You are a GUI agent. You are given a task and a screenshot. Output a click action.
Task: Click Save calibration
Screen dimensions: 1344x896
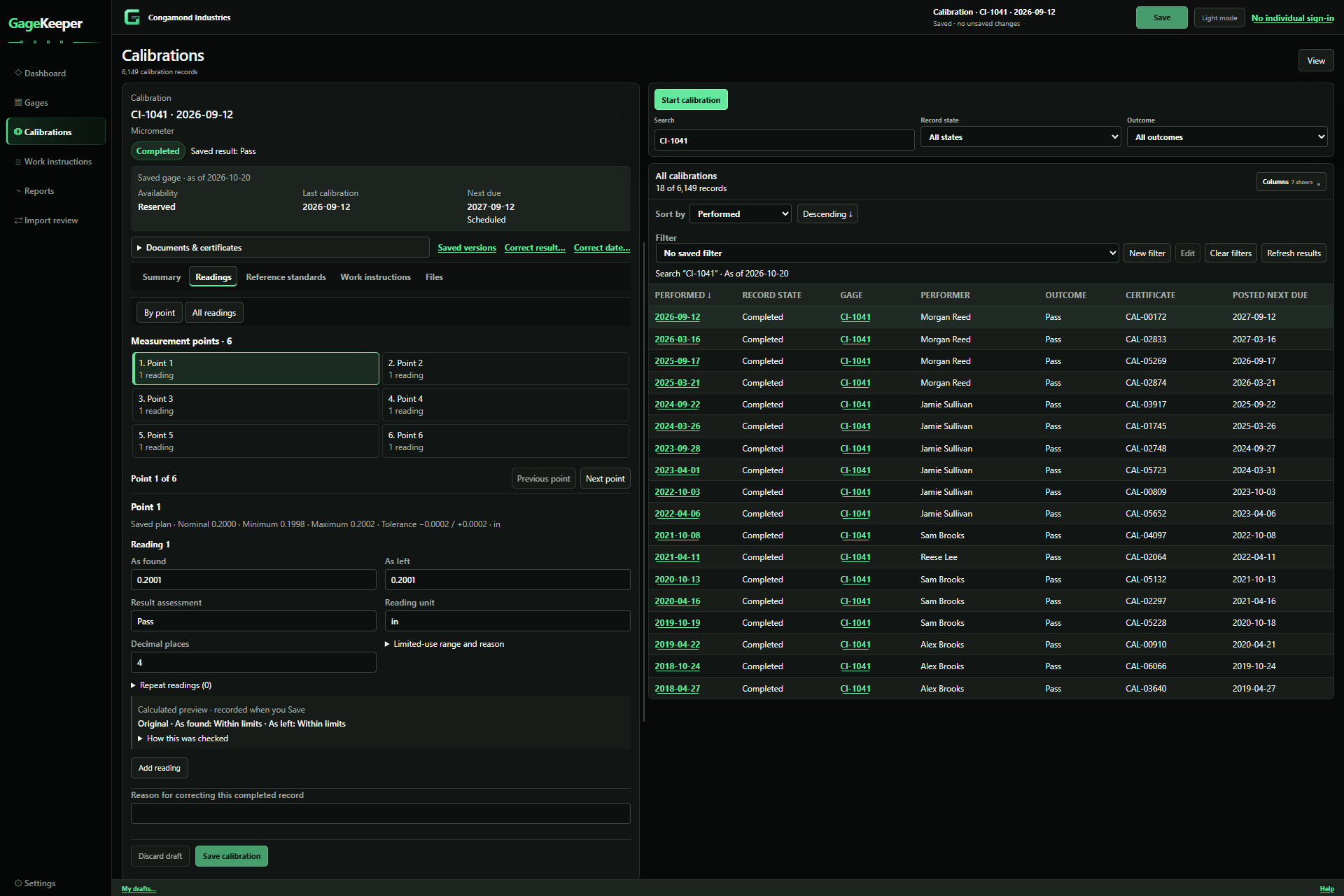[232, 855]
